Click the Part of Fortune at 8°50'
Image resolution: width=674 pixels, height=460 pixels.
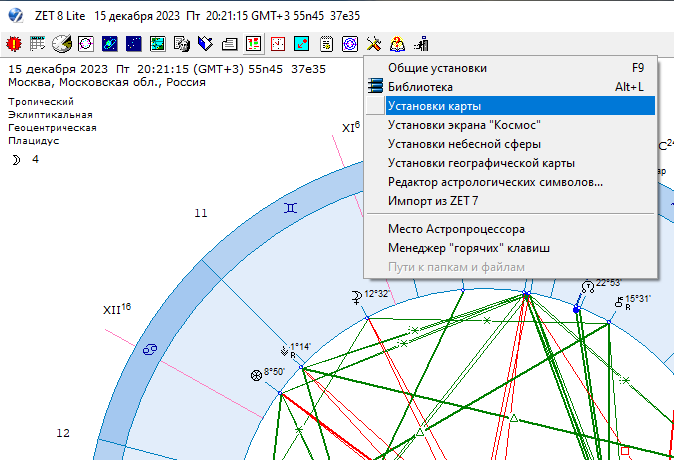click(x=256, y=376)
